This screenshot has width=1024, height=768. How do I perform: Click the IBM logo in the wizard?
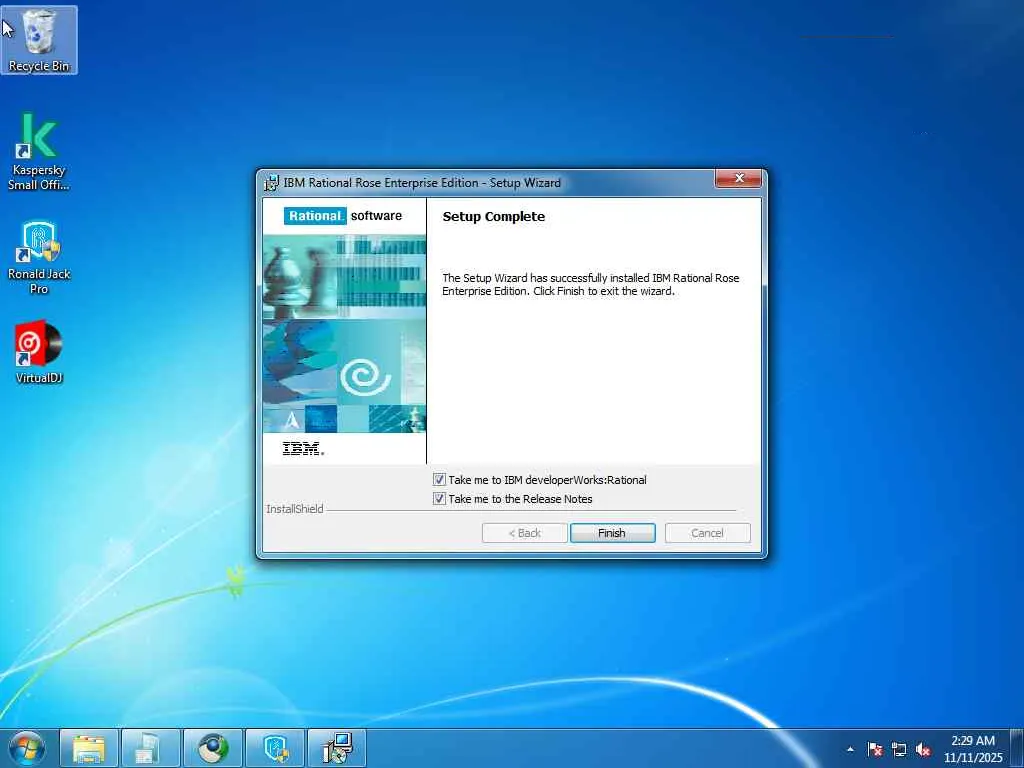[303, 449]
